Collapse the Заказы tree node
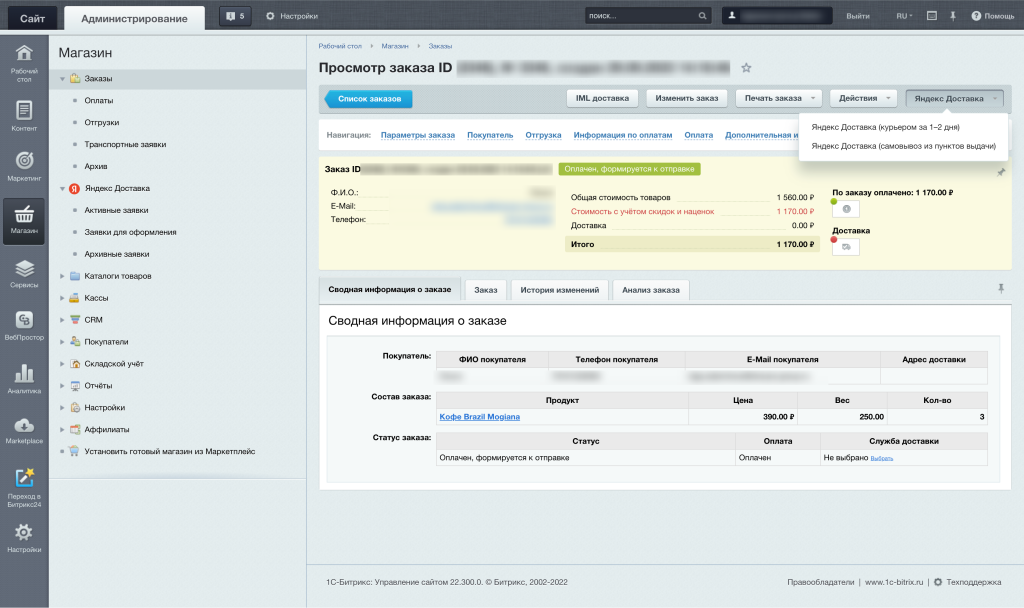Viewport: 1024px width, 608px height. [x=63, y=79]
